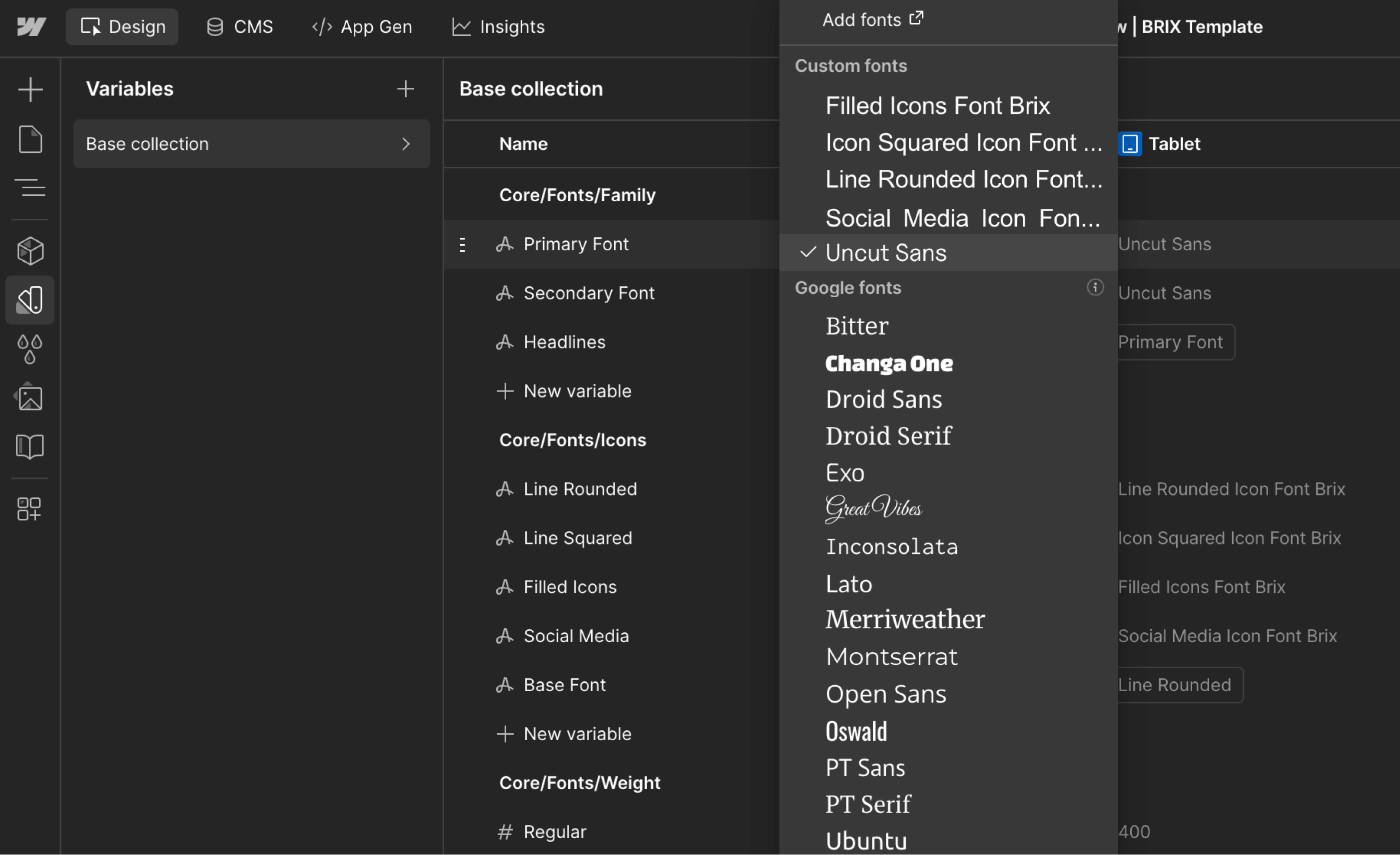The height and width of the screenshot is (855, 1400).
Task: Open the Pages panel
Action: pyautogui.click(x=29, y=139)
